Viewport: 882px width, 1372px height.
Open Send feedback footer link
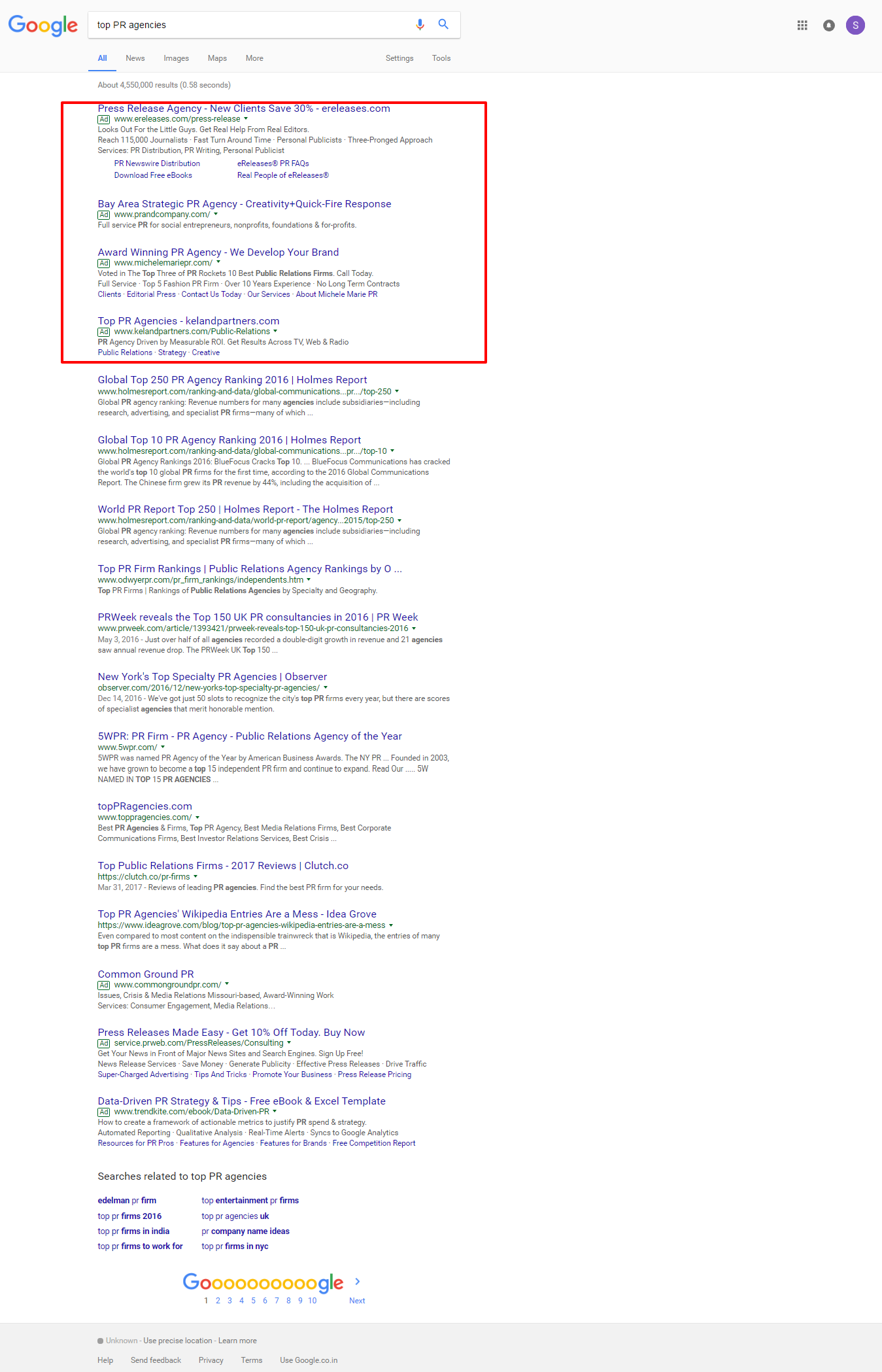pos(156,1360)
